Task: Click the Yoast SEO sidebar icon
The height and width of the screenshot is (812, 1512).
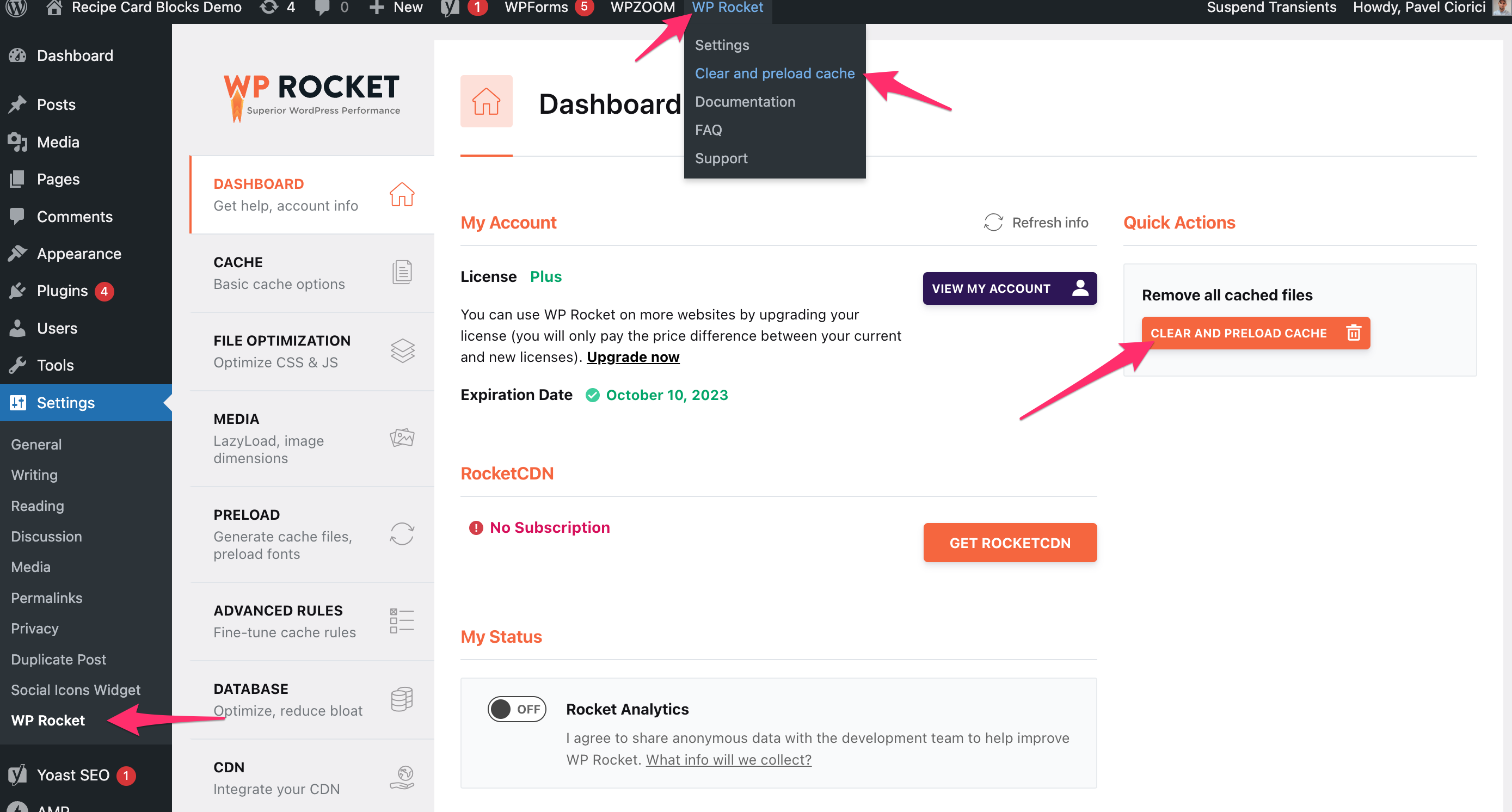Action: click(x=17, y=774)
